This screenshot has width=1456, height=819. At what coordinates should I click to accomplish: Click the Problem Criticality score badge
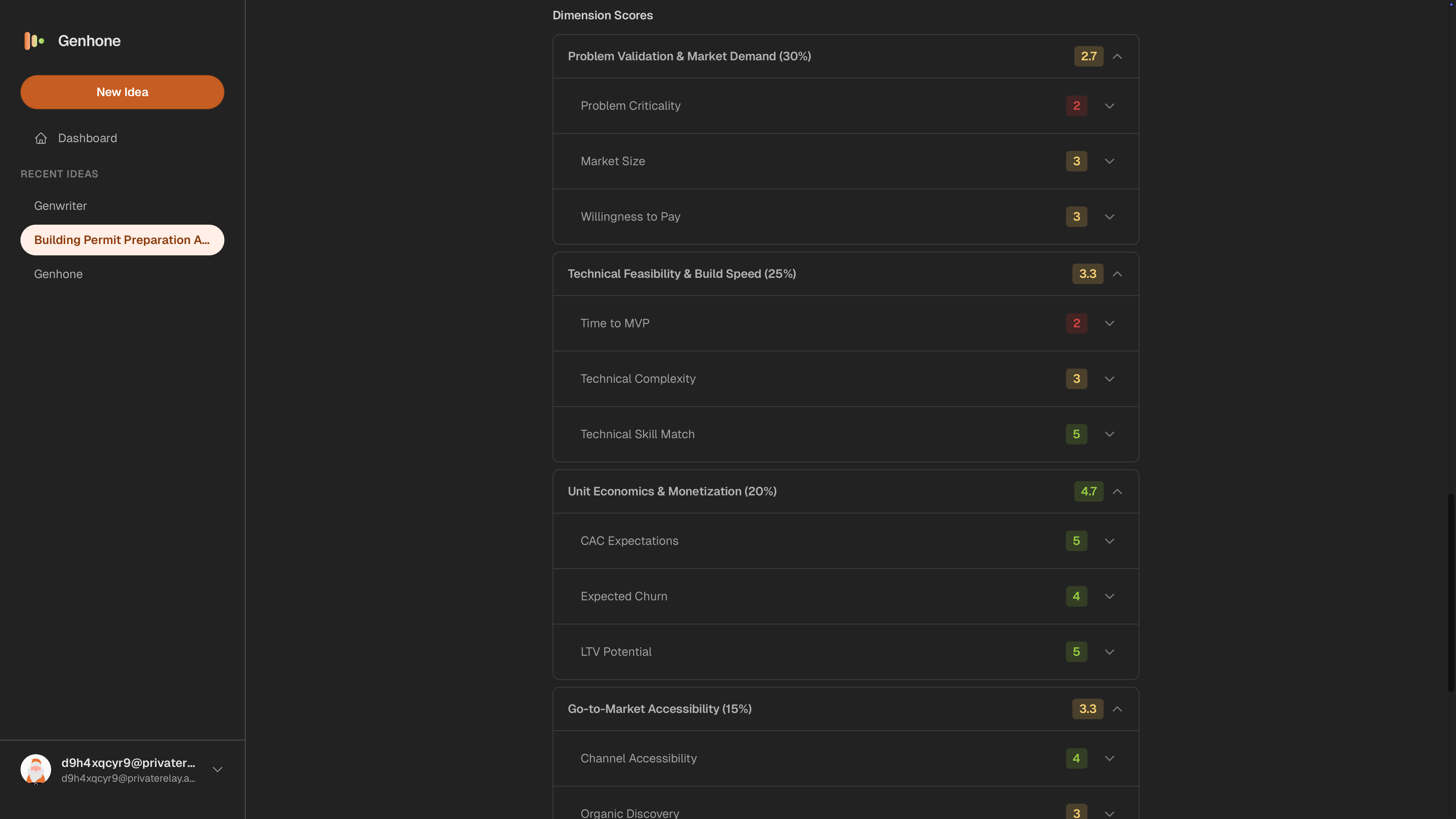[1076, 106]
